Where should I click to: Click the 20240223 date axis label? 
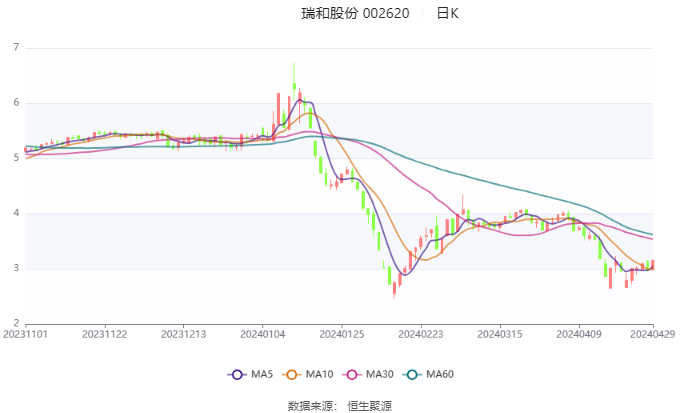421,334
